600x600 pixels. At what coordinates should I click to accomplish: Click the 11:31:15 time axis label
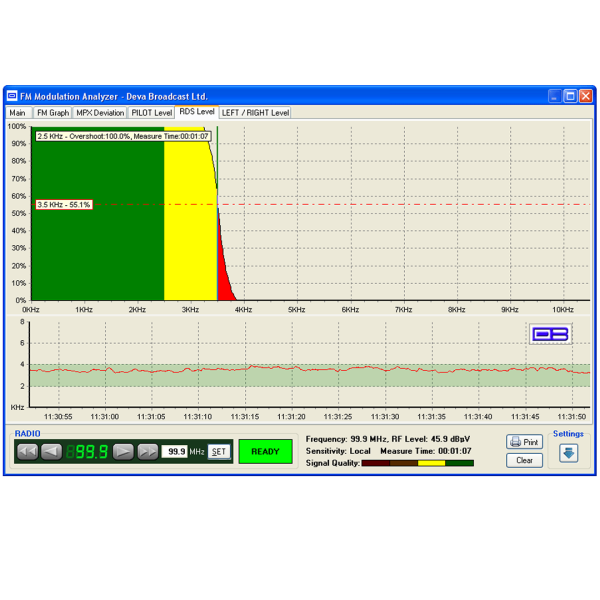coord(245,416)
